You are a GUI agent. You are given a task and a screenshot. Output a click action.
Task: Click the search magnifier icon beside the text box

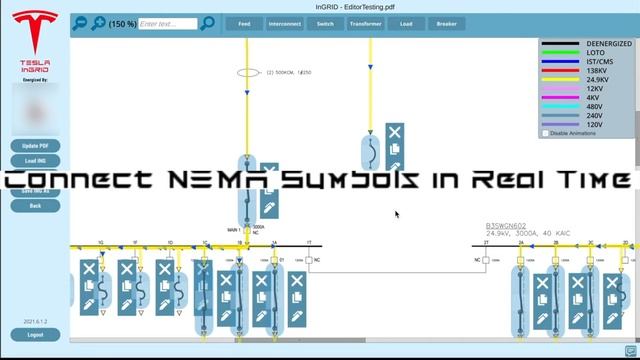[x=207, y=23]
